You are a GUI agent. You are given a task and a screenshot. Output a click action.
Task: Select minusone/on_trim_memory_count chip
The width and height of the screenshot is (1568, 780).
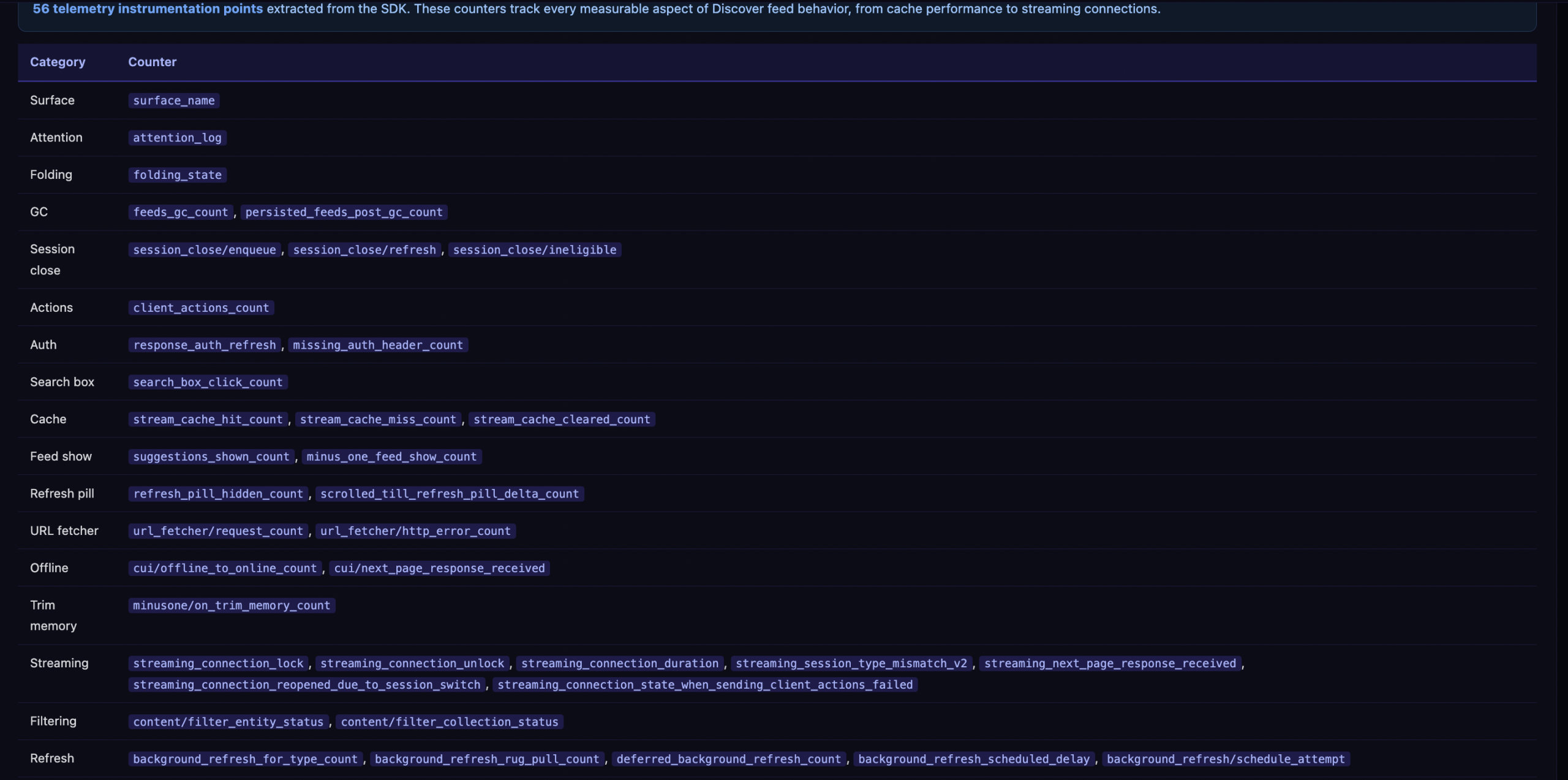(232, 606)
